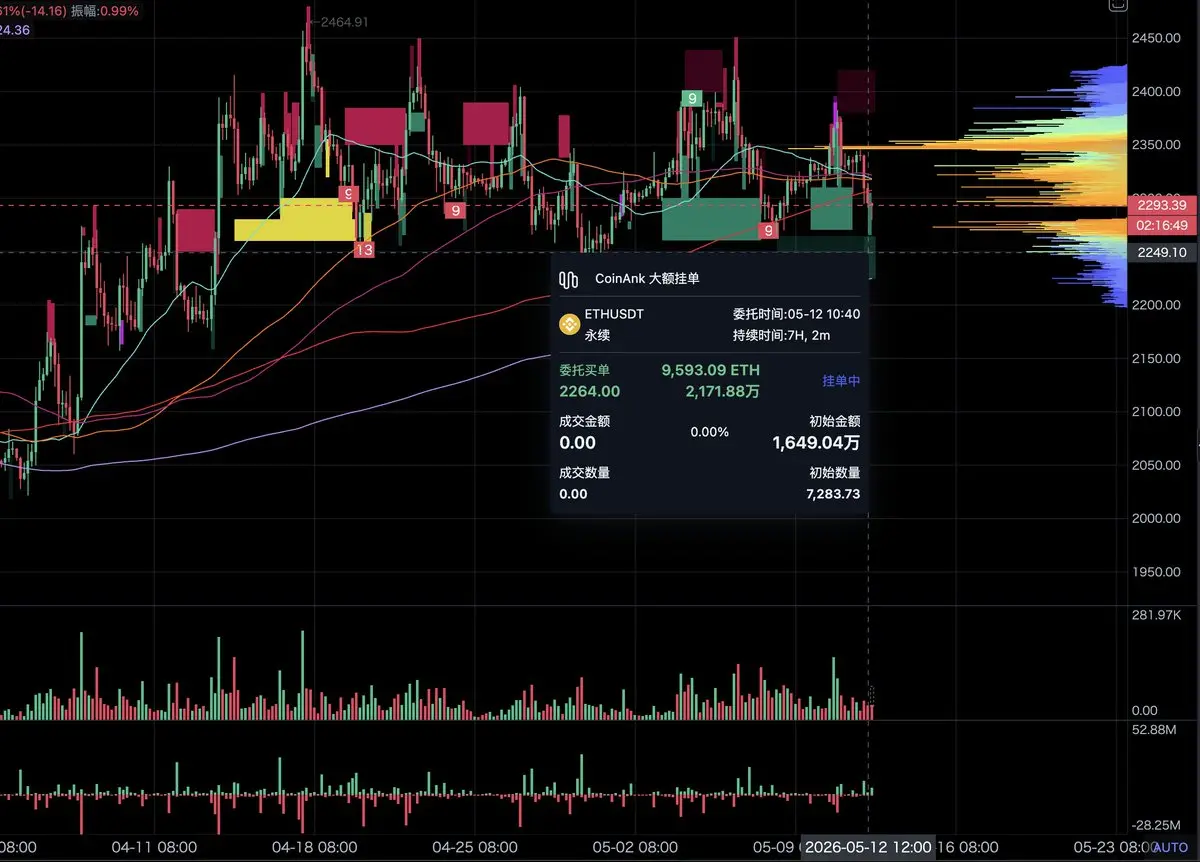Click the 2264.00 order price value

click(x=589, y=391)
